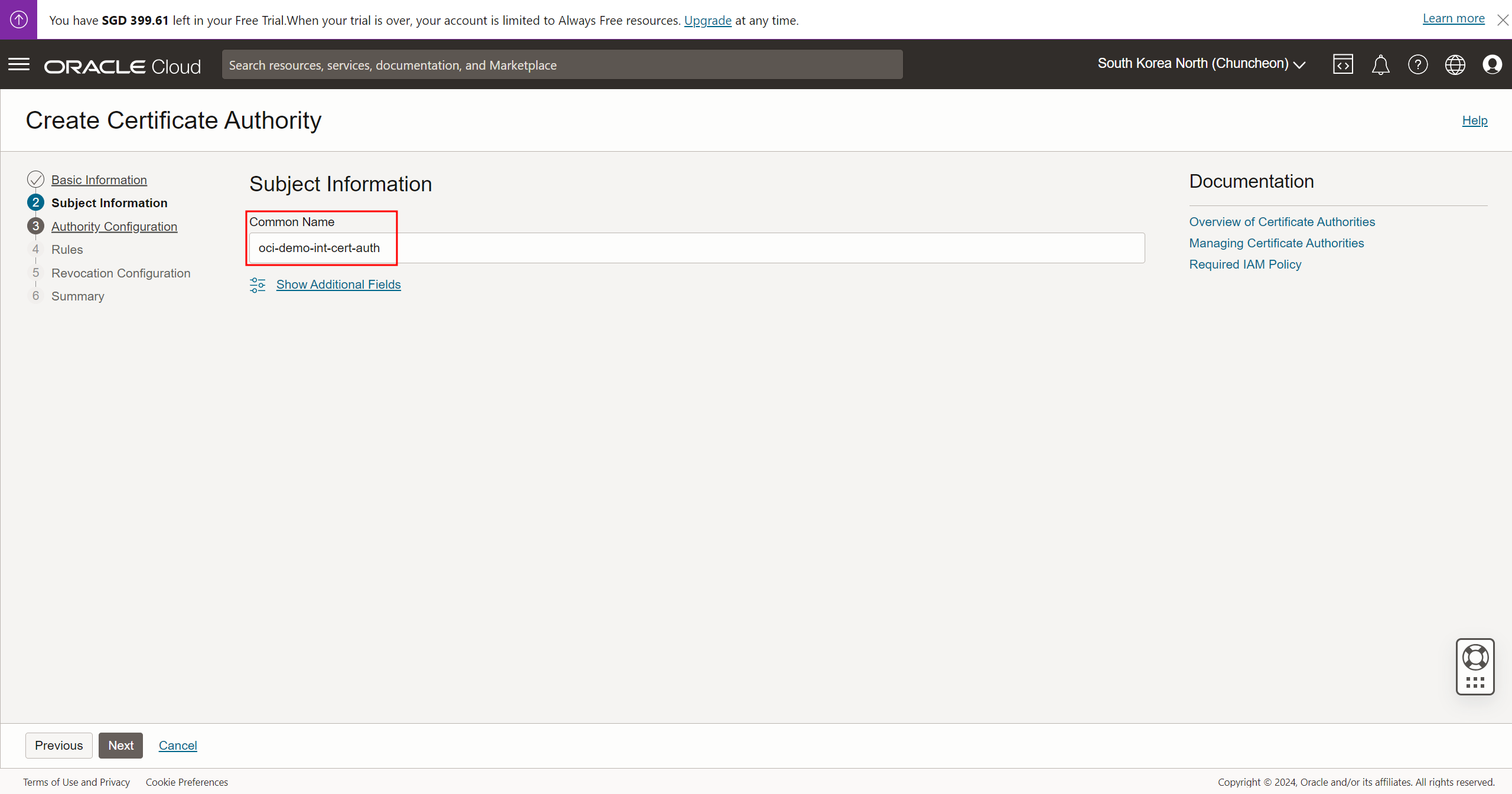Open the user profile avatar

click(1492, 64)
